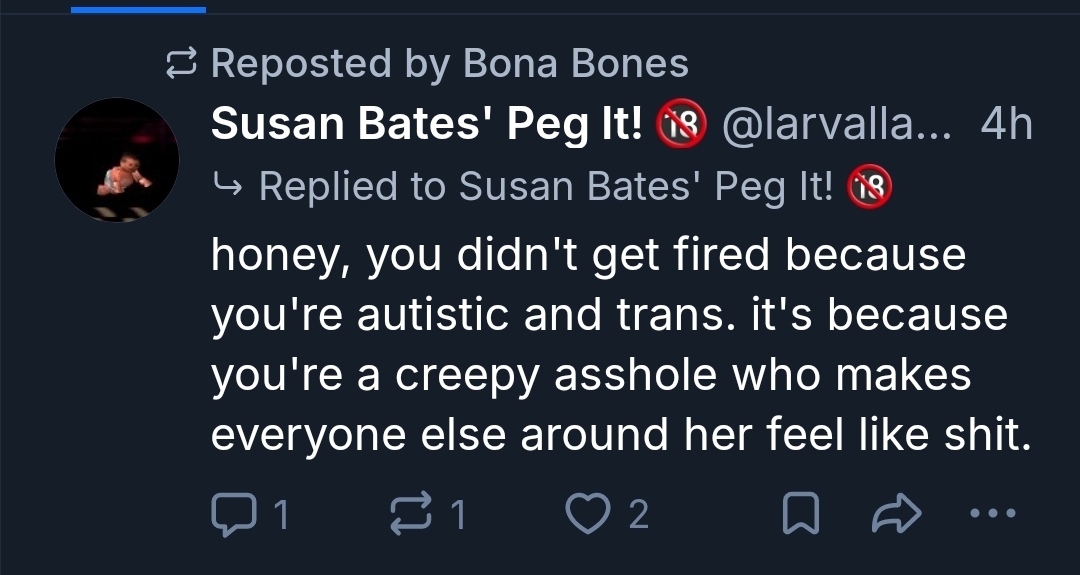Open the post by clicking its body text
Image resolution: width=1080 pixels, height=575 pixels.
[608, 345]
